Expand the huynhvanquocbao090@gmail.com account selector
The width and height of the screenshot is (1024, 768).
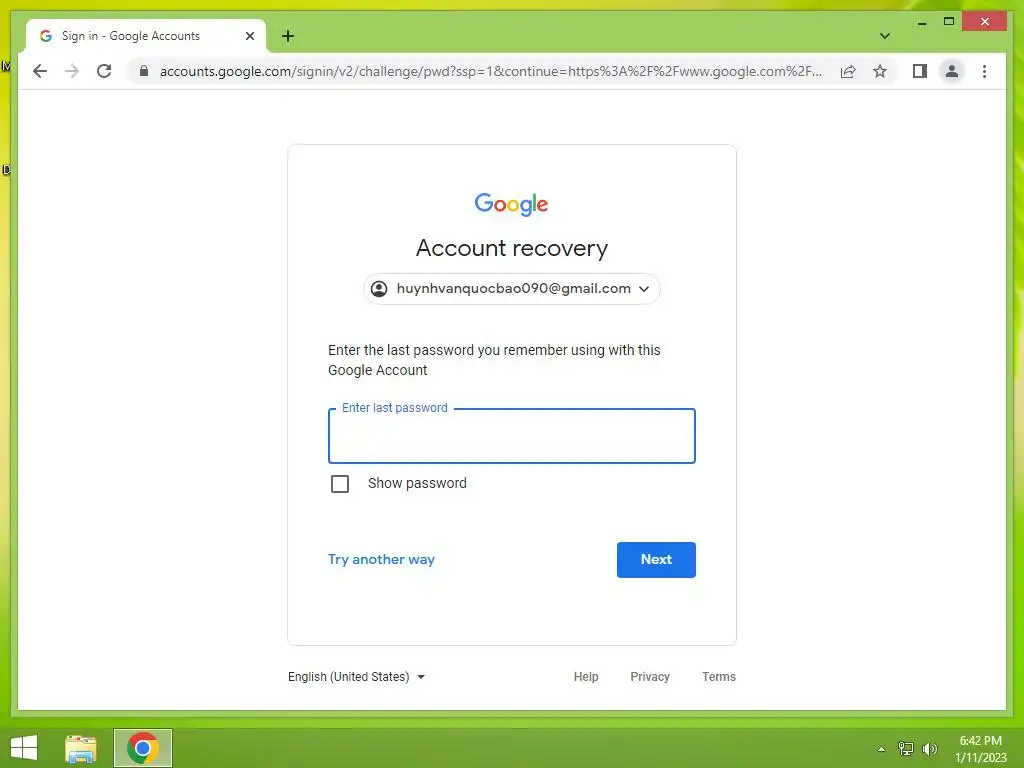pos(511,289)
